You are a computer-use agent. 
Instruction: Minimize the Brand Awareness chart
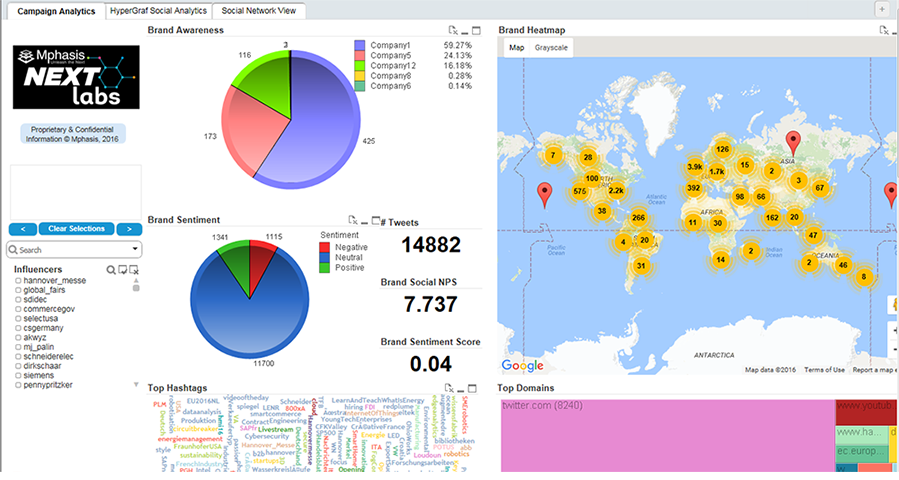(x=465, y=33)
